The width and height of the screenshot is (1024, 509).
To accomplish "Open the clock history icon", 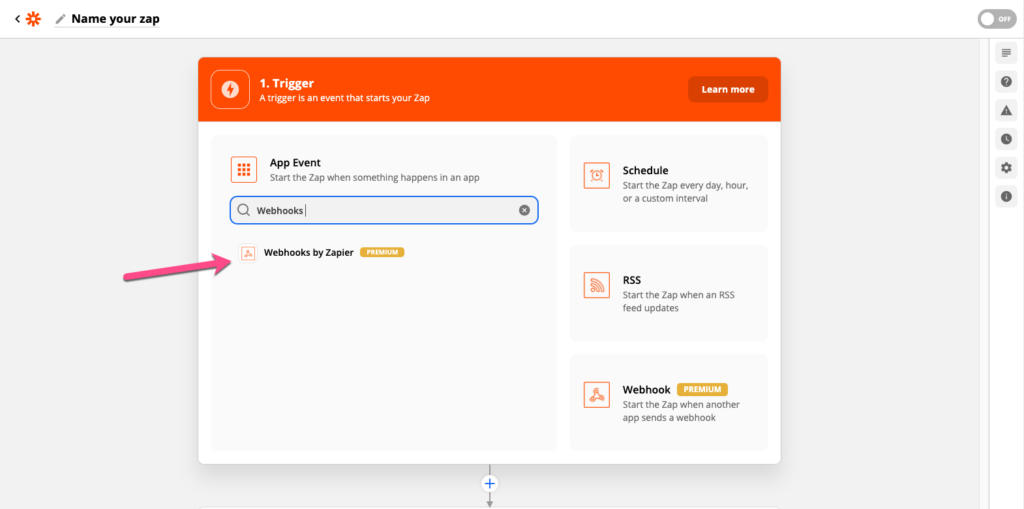I will point(1006,139).
